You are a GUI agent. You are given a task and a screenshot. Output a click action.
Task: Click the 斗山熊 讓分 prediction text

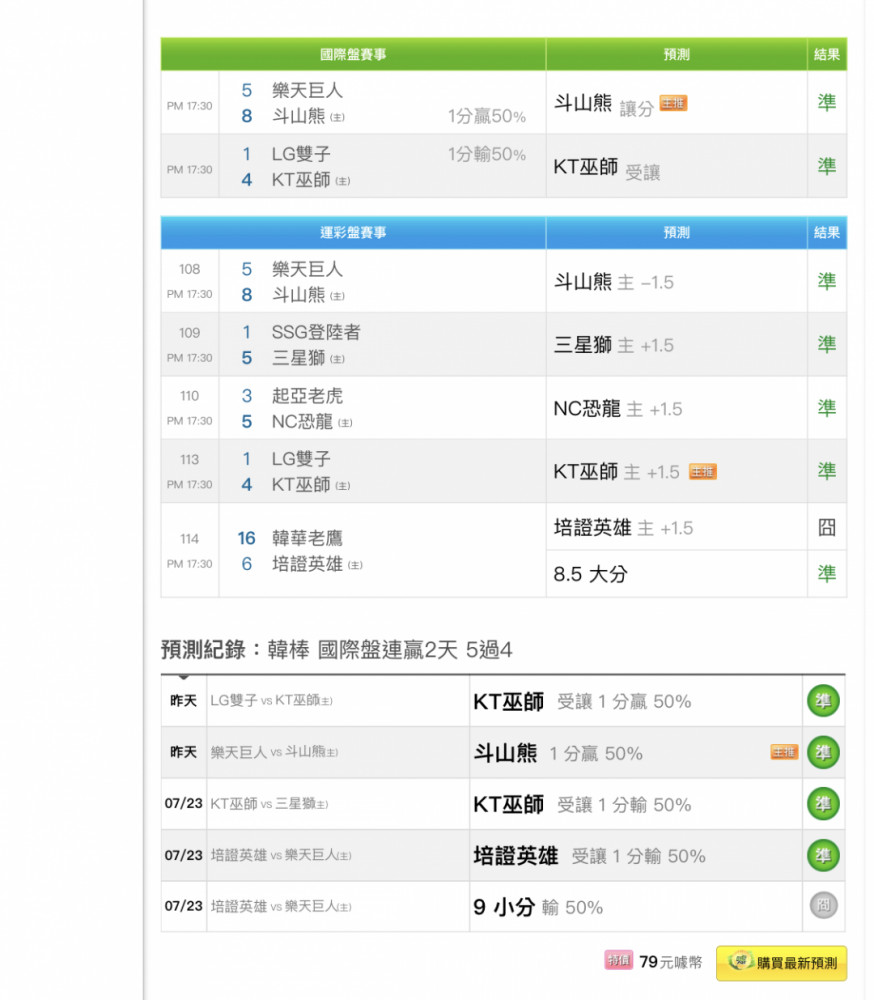(604, 104)
